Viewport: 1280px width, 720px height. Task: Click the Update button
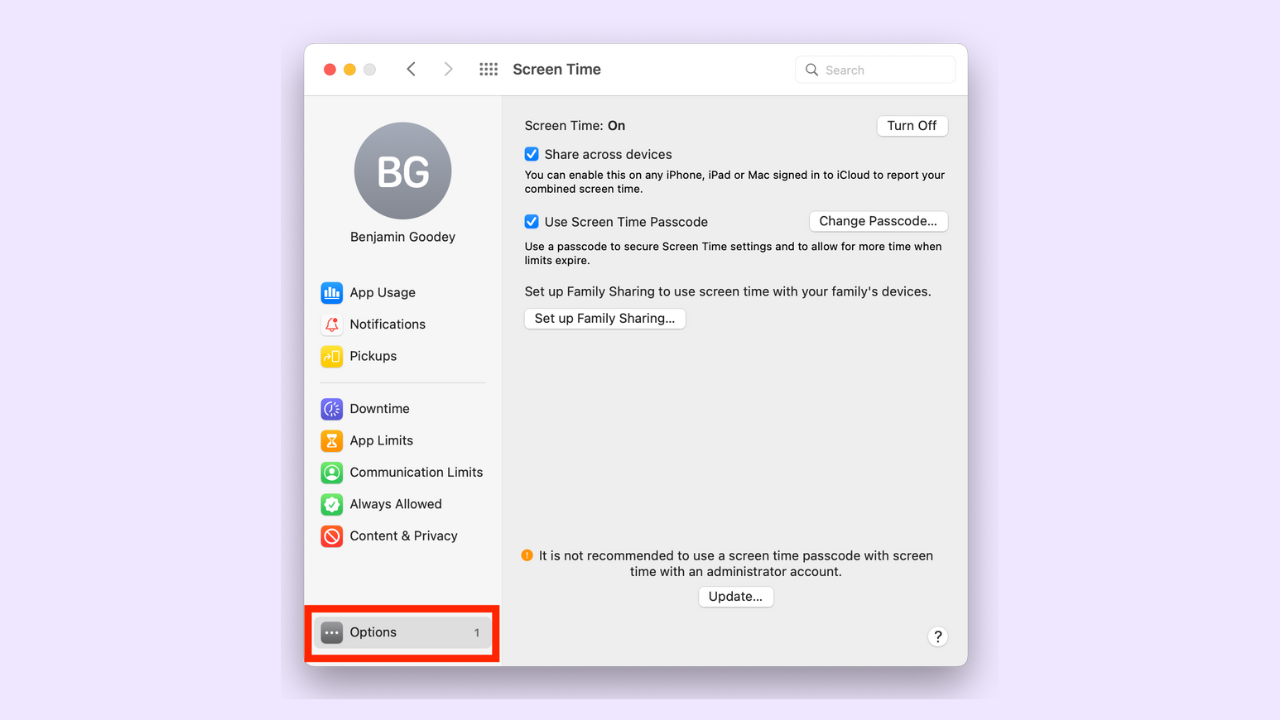tap(736, 597)
